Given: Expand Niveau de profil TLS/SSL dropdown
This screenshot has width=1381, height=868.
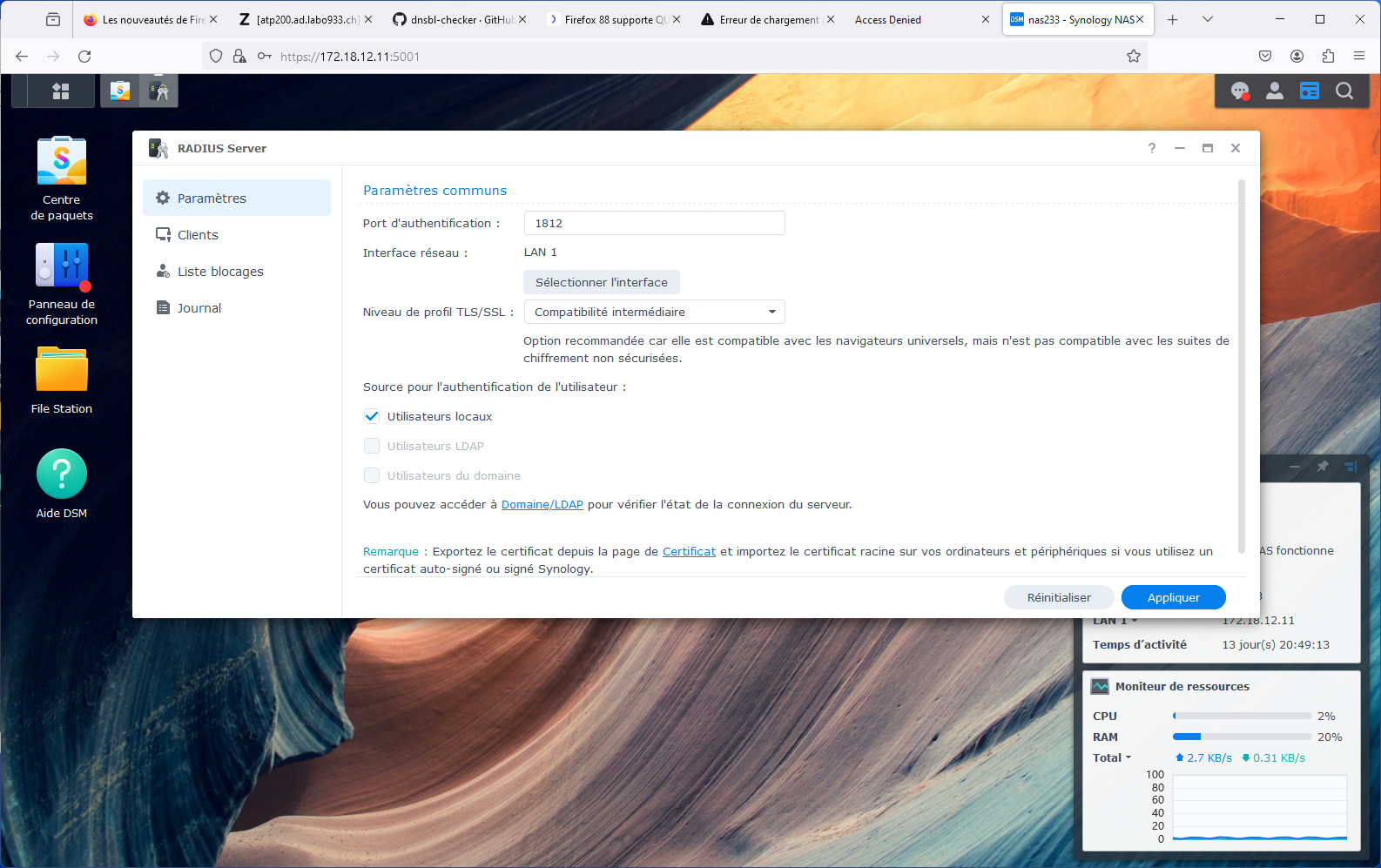Looking at the screenshot, I should (655, 312).
